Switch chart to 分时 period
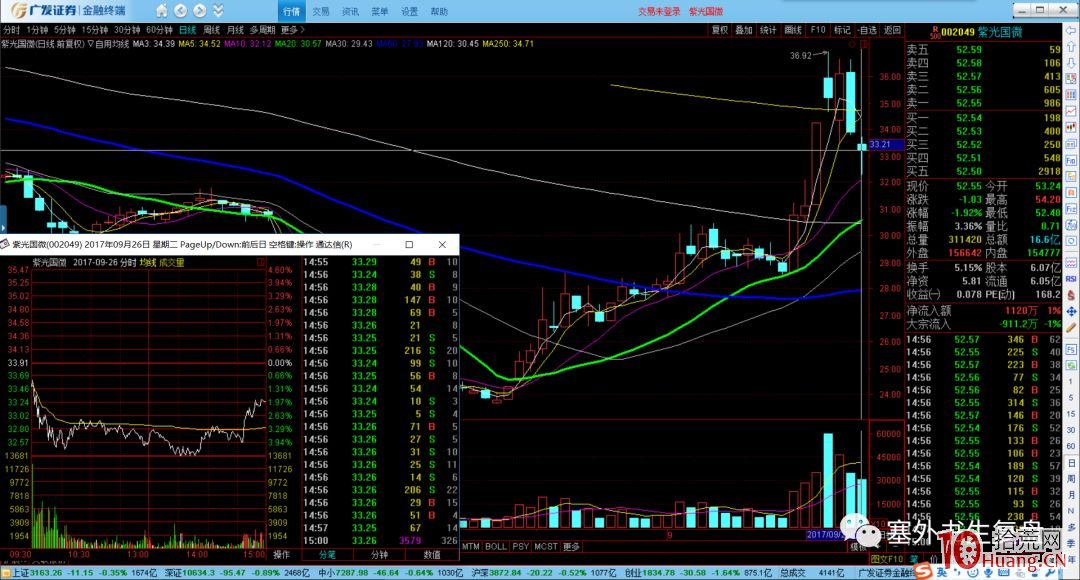 tap(12, 30)
